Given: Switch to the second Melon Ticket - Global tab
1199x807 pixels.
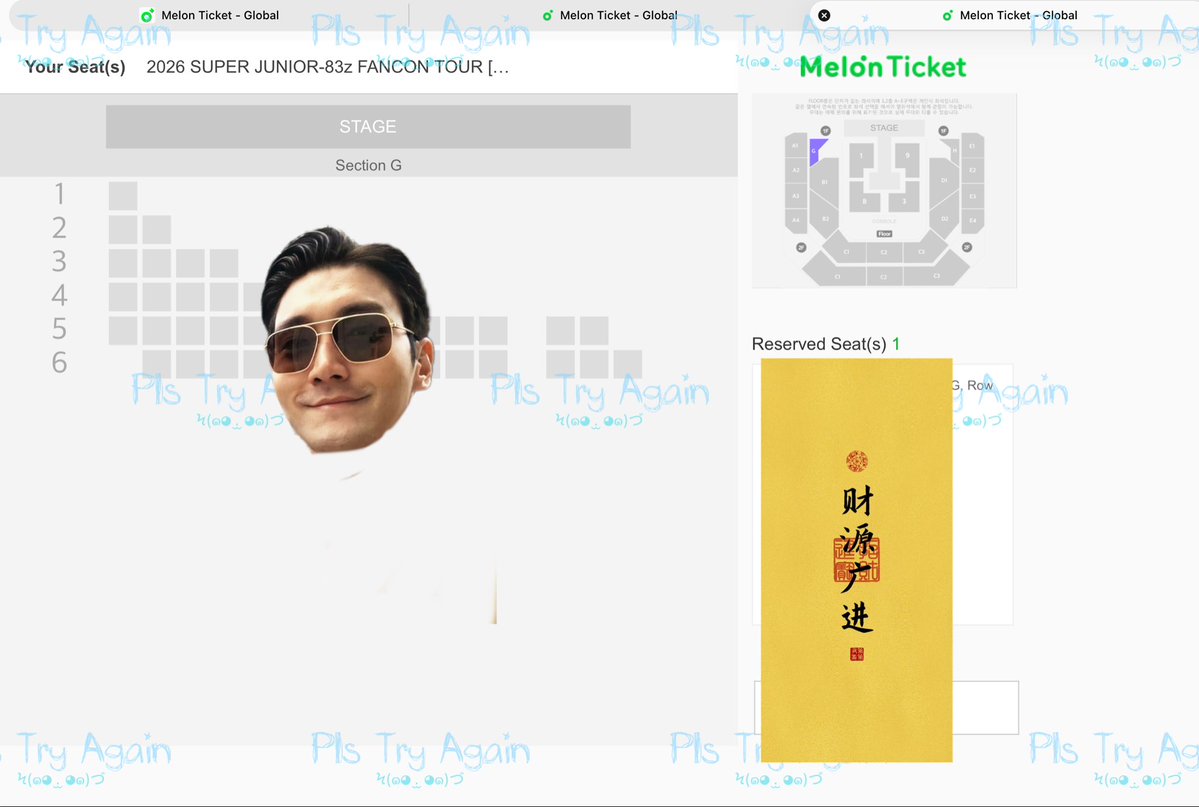Looking at the screenshot, I should coord(609,15).
